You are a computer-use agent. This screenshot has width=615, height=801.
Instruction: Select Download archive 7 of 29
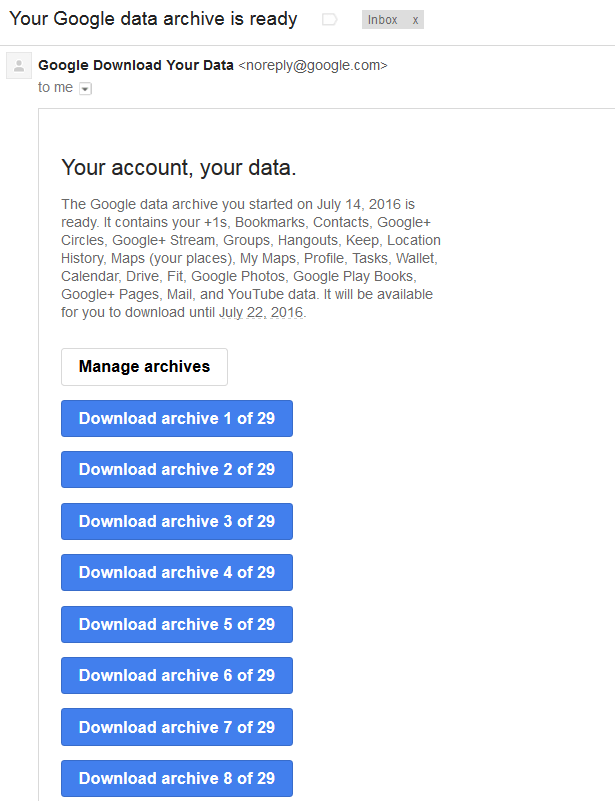coord(177,727)
